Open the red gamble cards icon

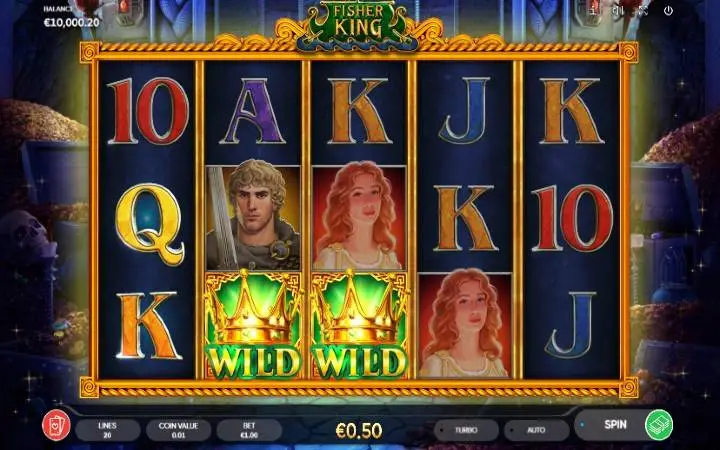(x=56, y=425)
